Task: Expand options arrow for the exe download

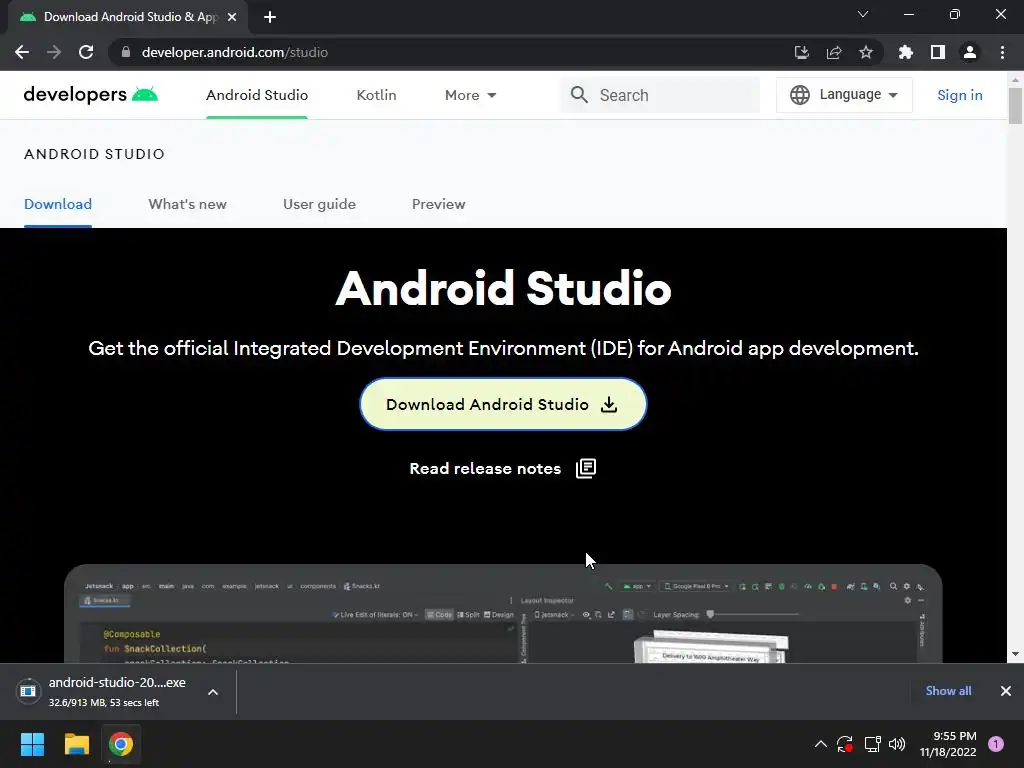Action: (213, 692)
